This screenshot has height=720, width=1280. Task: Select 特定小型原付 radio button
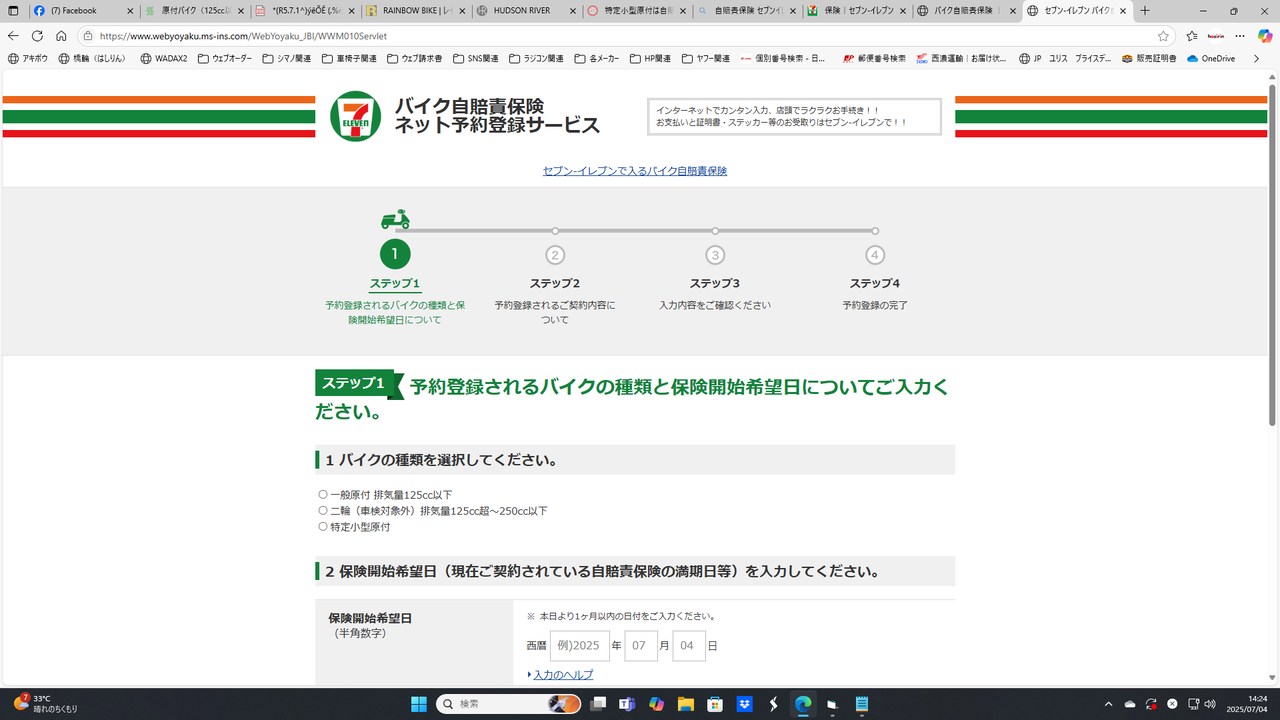pyautogui.click(x=323, y=526)
